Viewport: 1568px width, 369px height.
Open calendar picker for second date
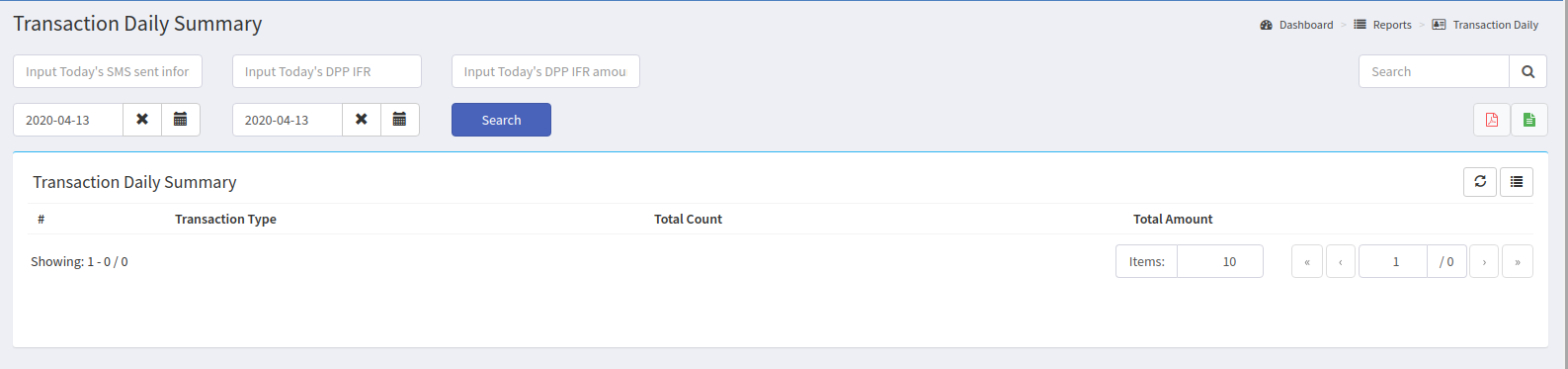400,120
